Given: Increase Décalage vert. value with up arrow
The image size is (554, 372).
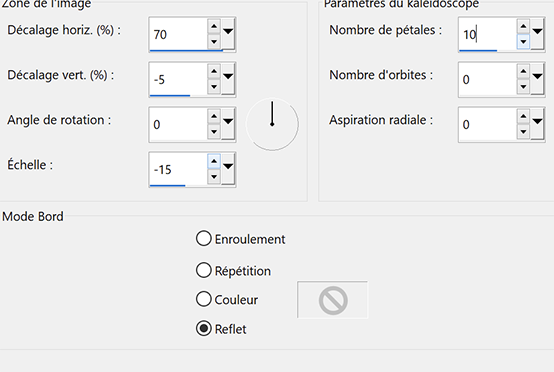Looking at the screenshot, I should [214, 72].
